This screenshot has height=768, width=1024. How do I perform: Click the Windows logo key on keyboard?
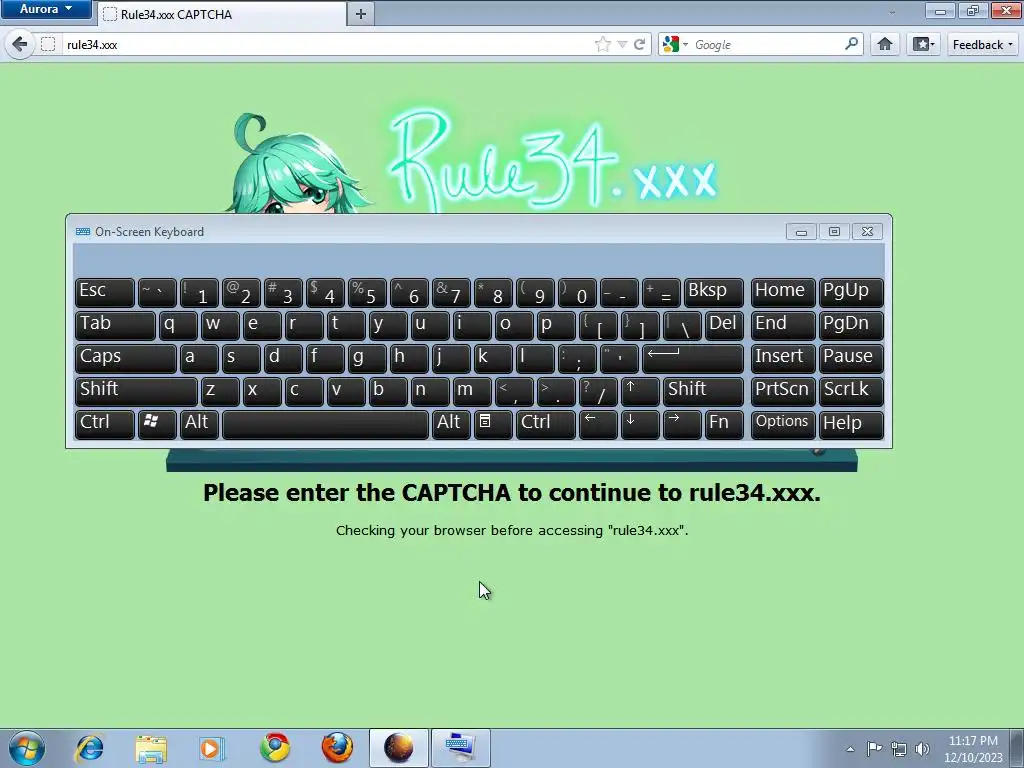(x=157, y=424)
